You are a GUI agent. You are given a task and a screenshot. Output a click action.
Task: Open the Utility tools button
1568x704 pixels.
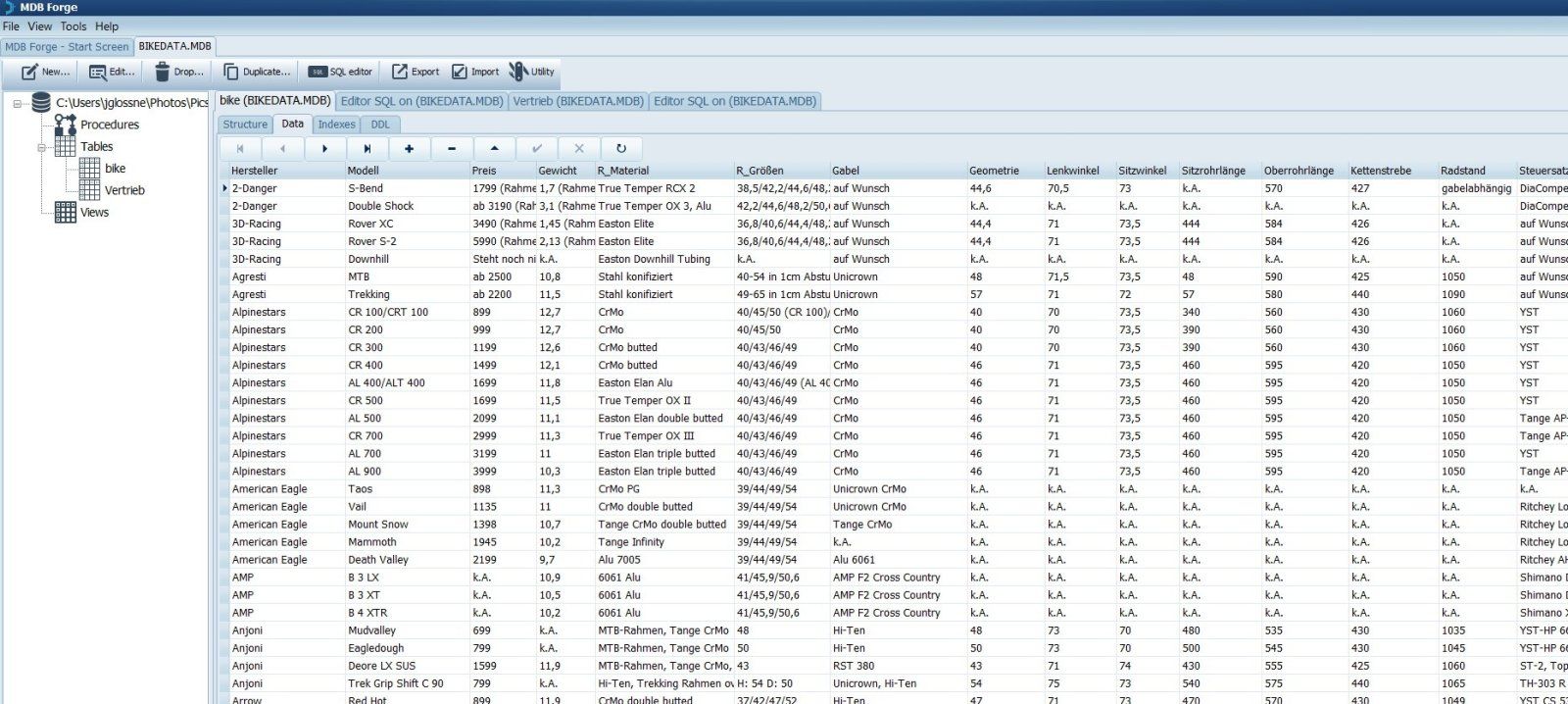point(532,72)
